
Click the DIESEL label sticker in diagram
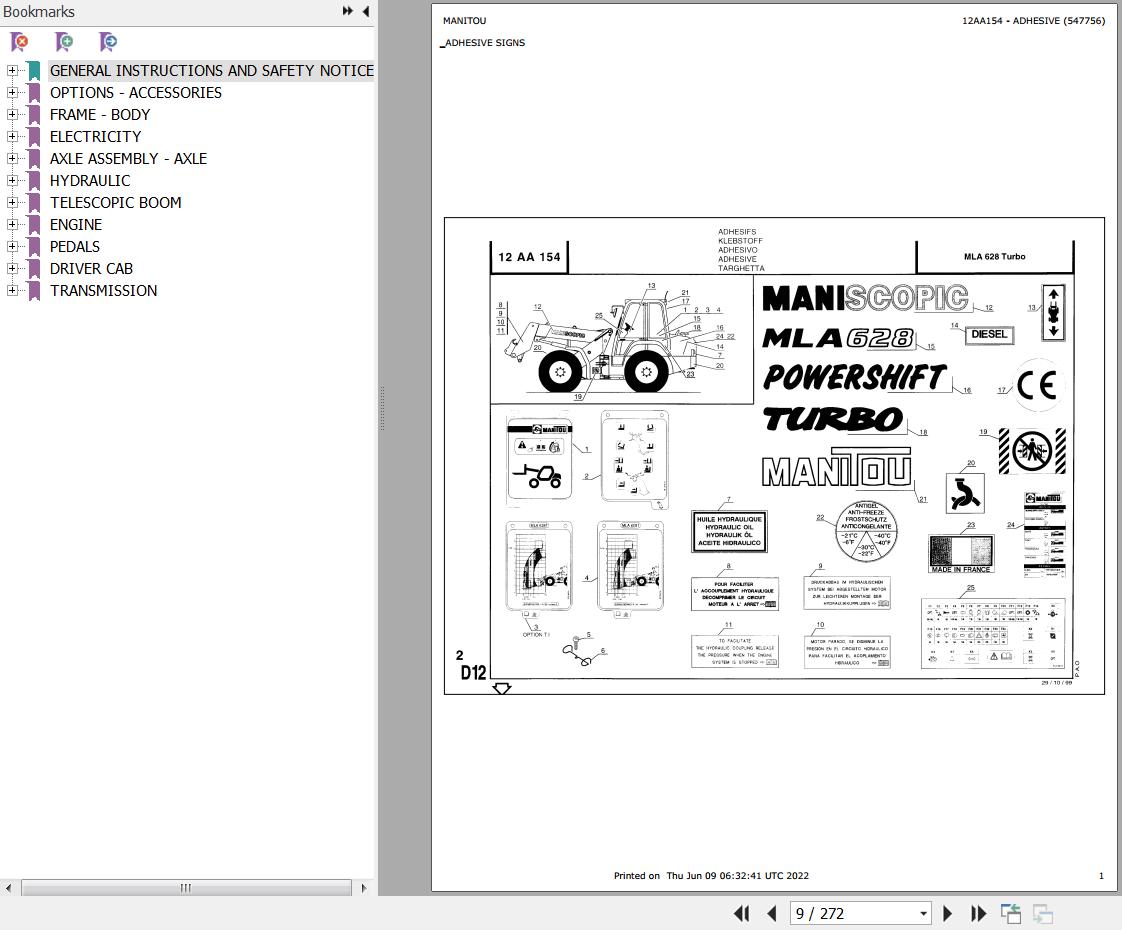point(989,334)
